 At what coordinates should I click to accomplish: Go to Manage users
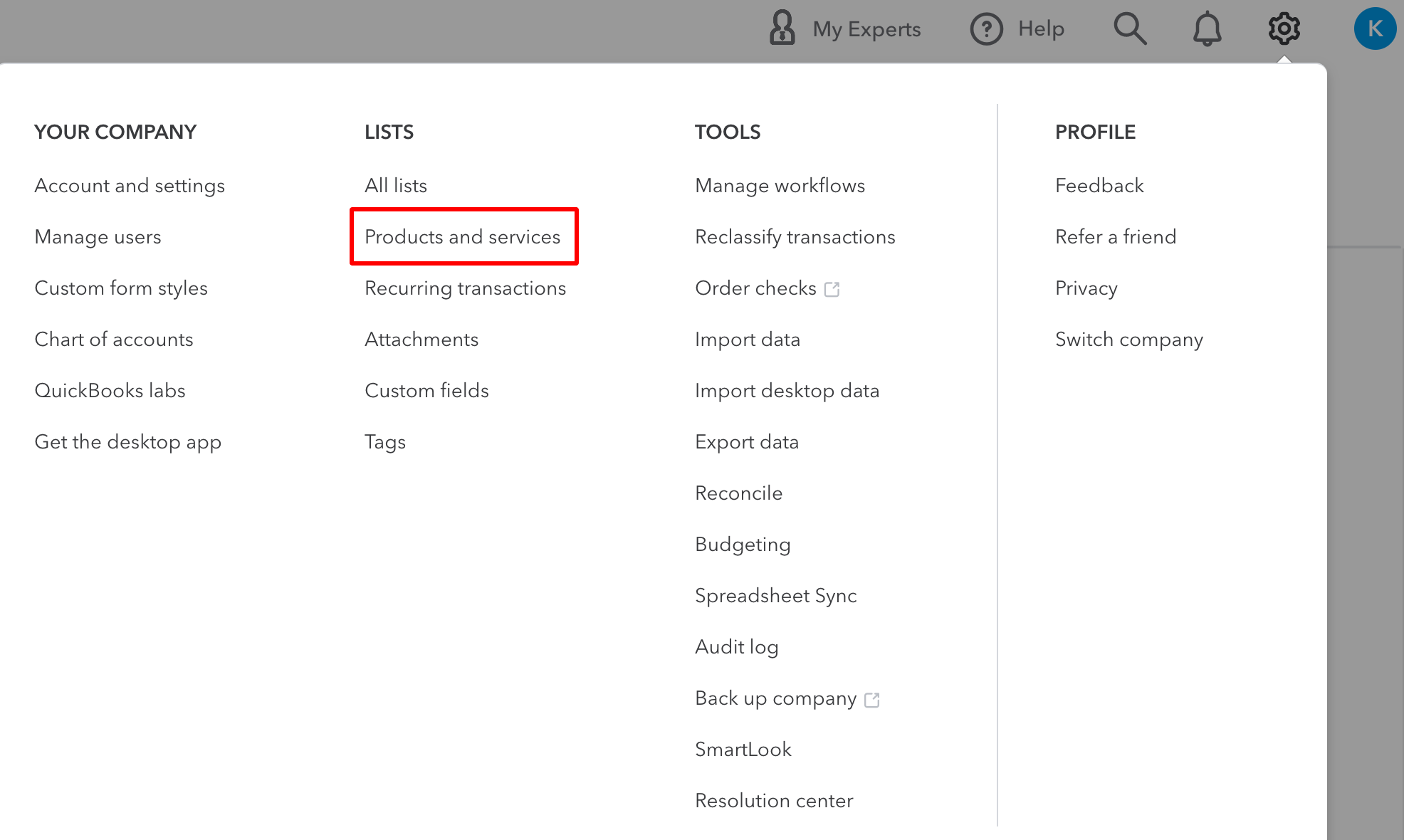point(98,237)
